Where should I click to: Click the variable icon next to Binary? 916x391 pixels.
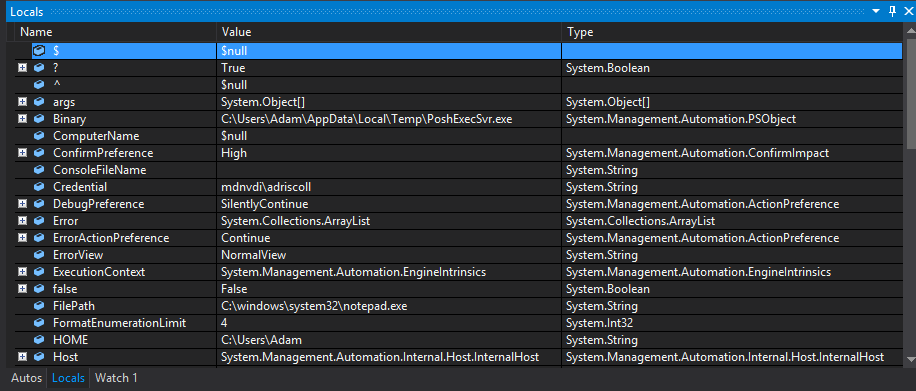click(x=39, y=119)
